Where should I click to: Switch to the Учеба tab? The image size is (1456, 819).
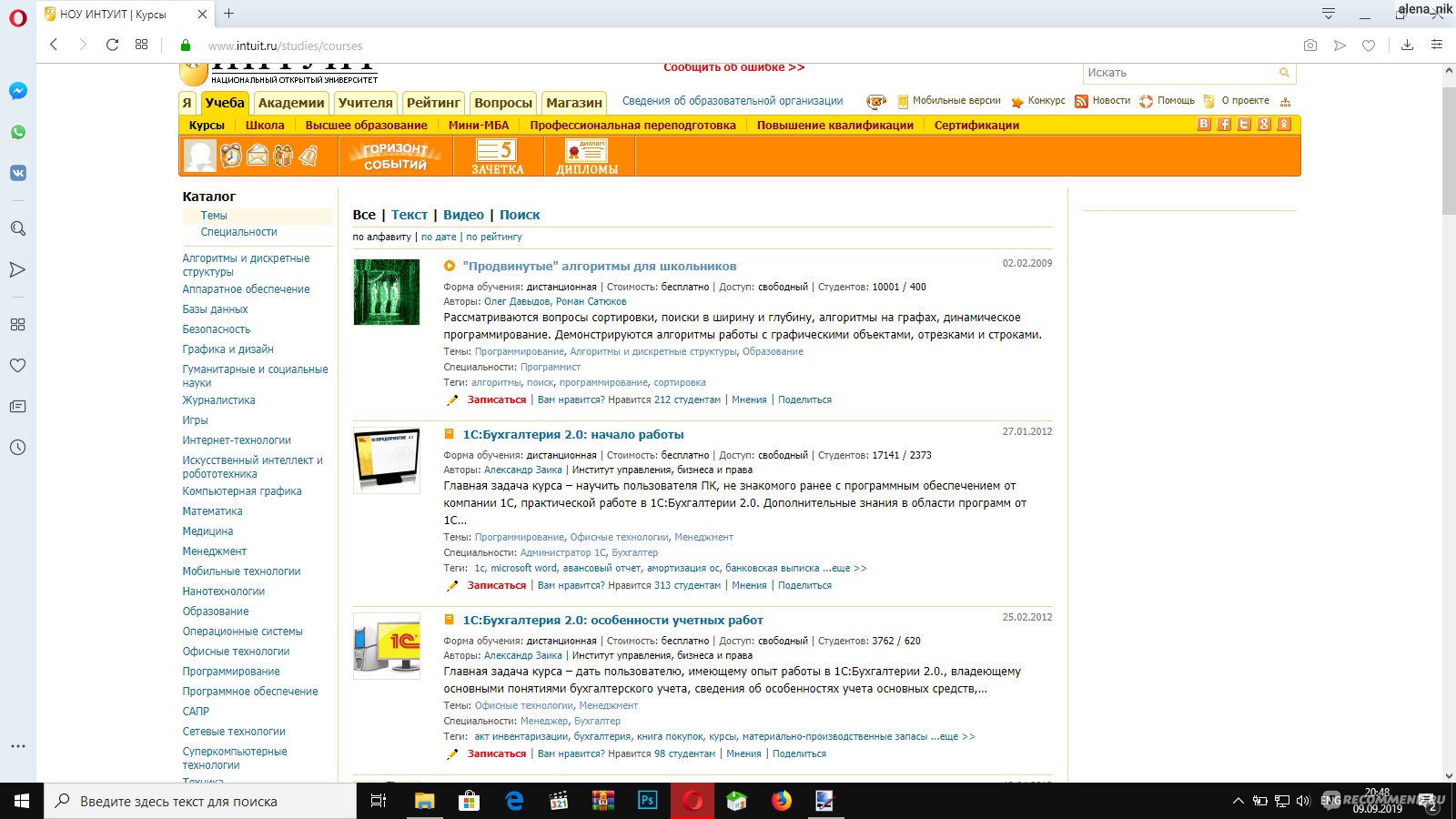[x=225, y=103]
